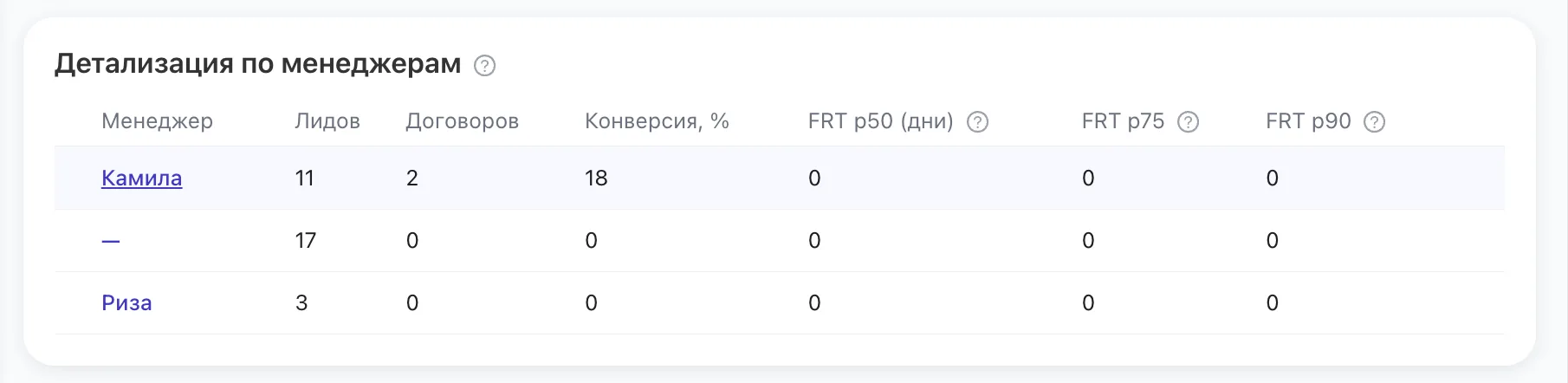Click Камила's leads count 11

(304, 179)
